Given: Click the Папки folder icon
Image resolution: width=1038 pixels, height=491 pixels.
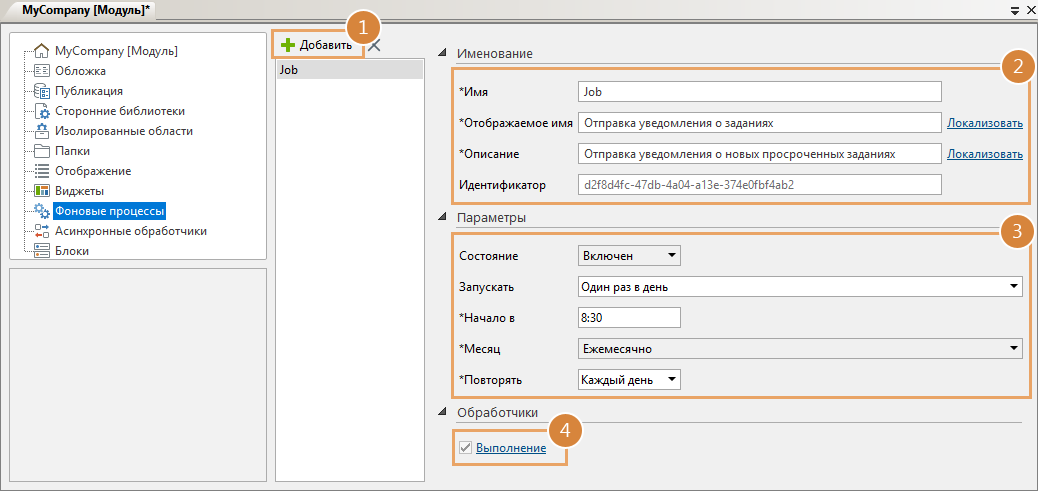Looking at the screenshot, I should (42, 151).
